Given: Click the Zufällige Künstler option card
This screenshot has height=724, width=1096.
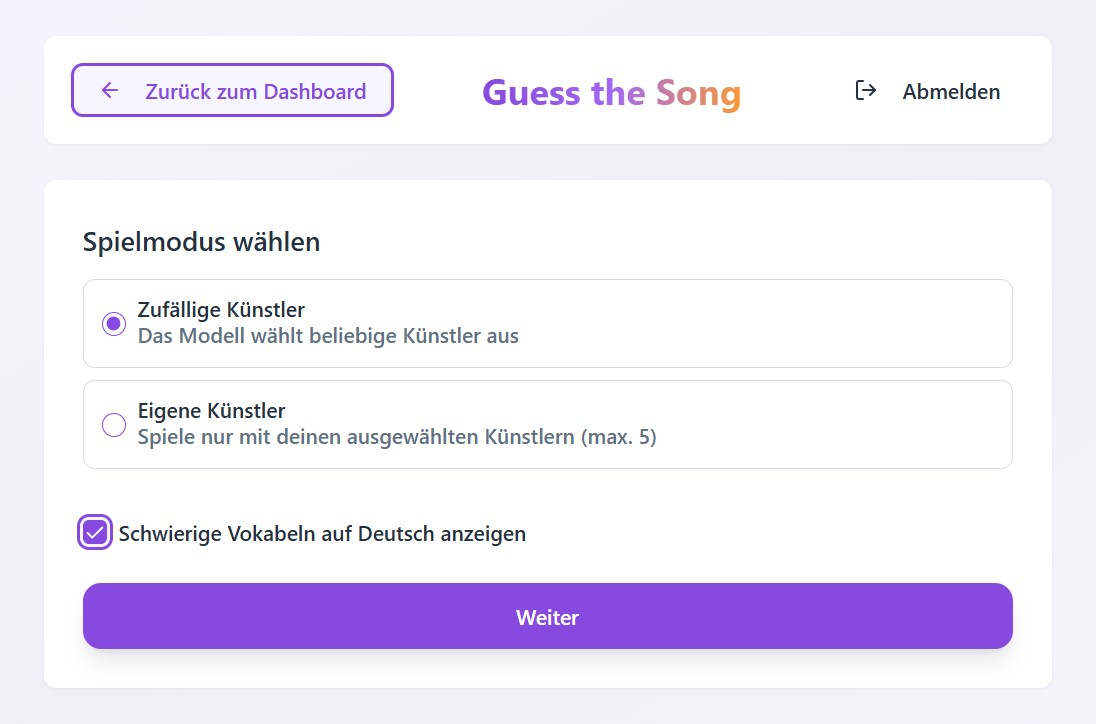Looking at the screenshot, I should (548, 322).
